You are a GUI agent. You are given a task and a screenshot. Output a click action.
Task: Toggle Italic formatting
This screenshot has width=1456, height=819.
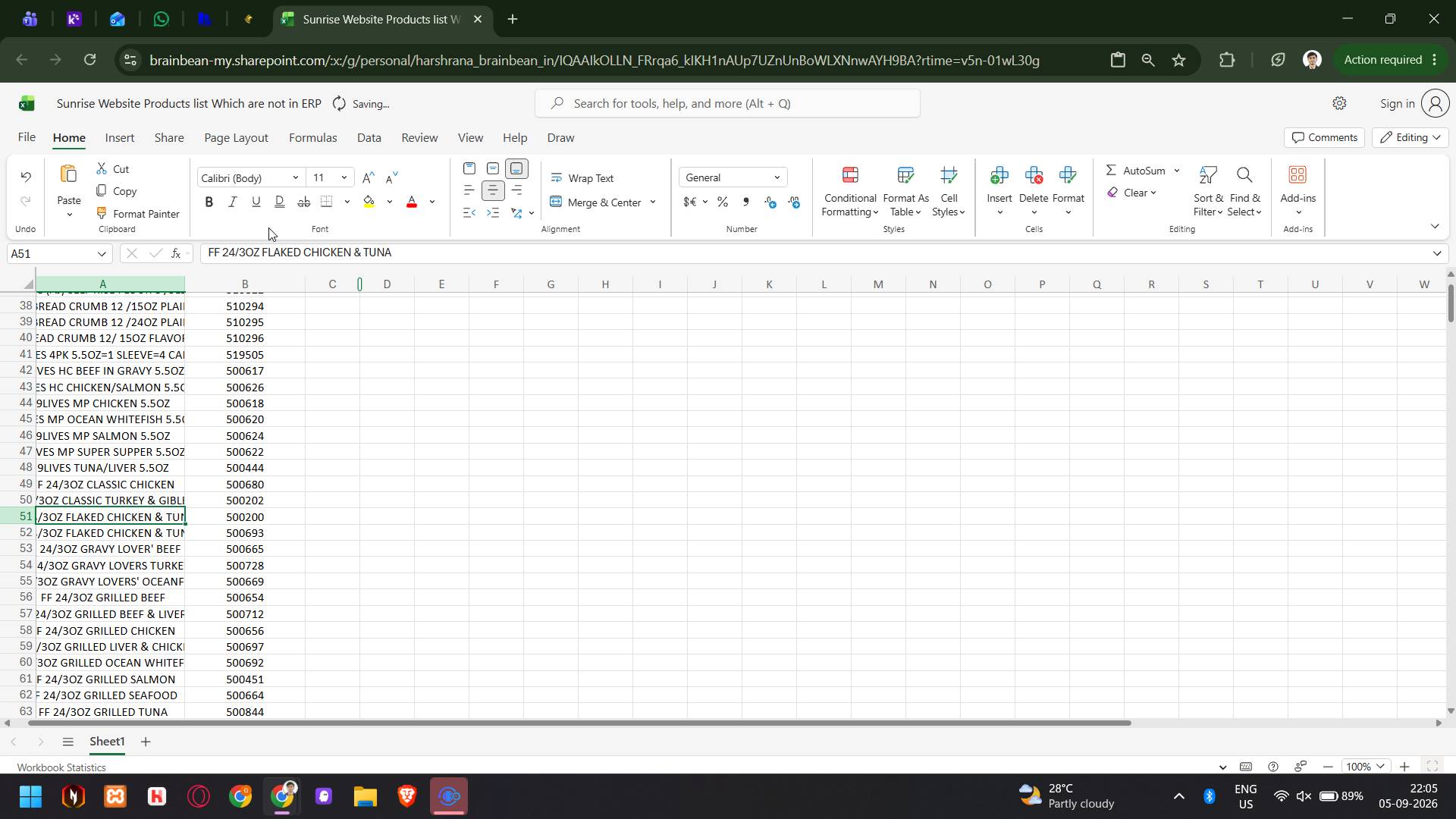(233, 202)
